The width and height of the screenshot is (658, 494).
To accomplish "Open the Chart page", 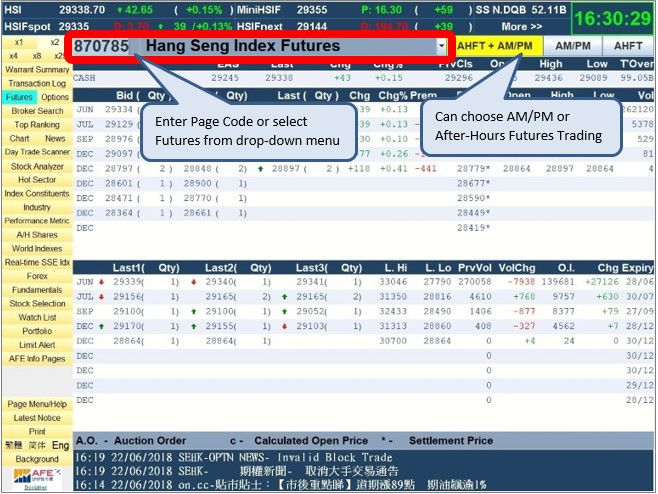I will [x=19, y=139].
